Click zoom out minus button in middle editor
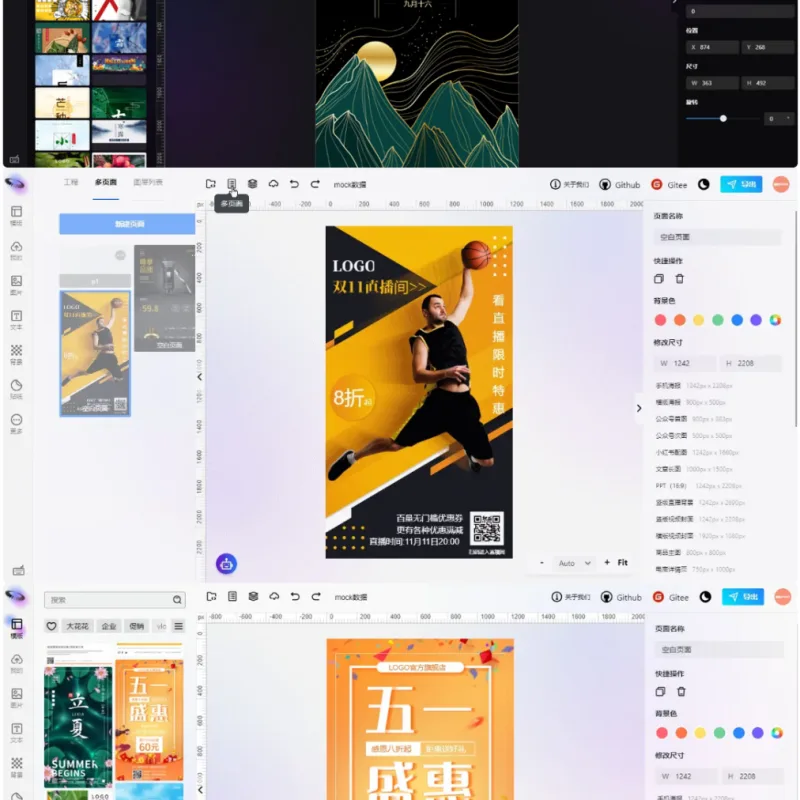Screen dimensions: 800x800 [x=541, y=563]
